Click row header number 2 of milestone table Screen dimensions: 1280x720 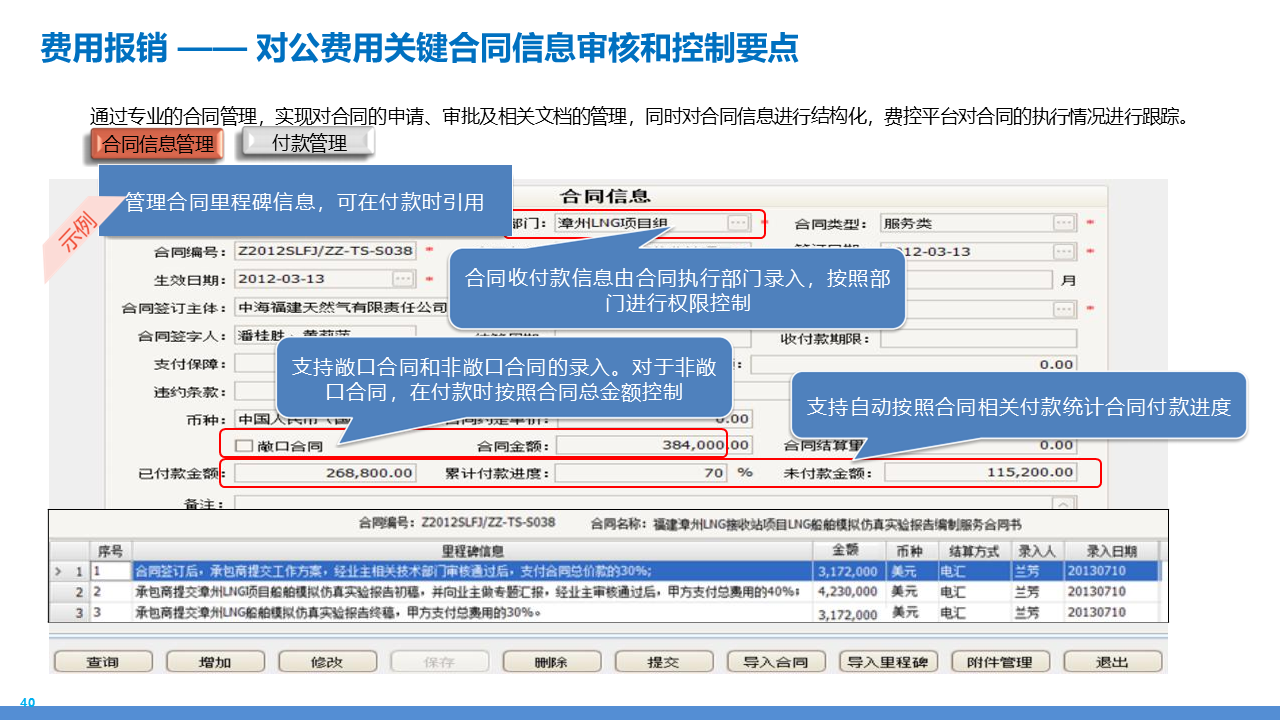70,592
